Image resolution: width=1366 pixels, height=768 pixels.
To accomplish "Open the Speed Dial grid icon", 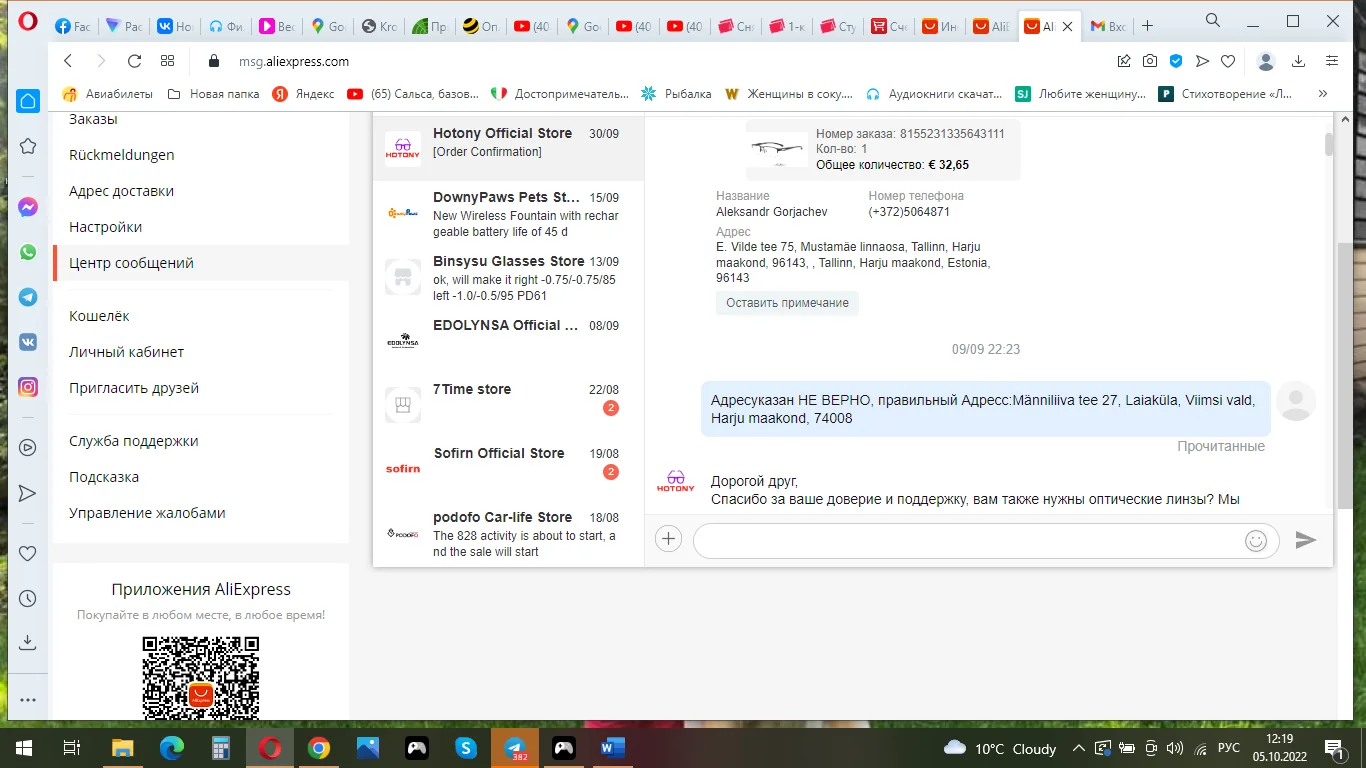I will (168, 61).
